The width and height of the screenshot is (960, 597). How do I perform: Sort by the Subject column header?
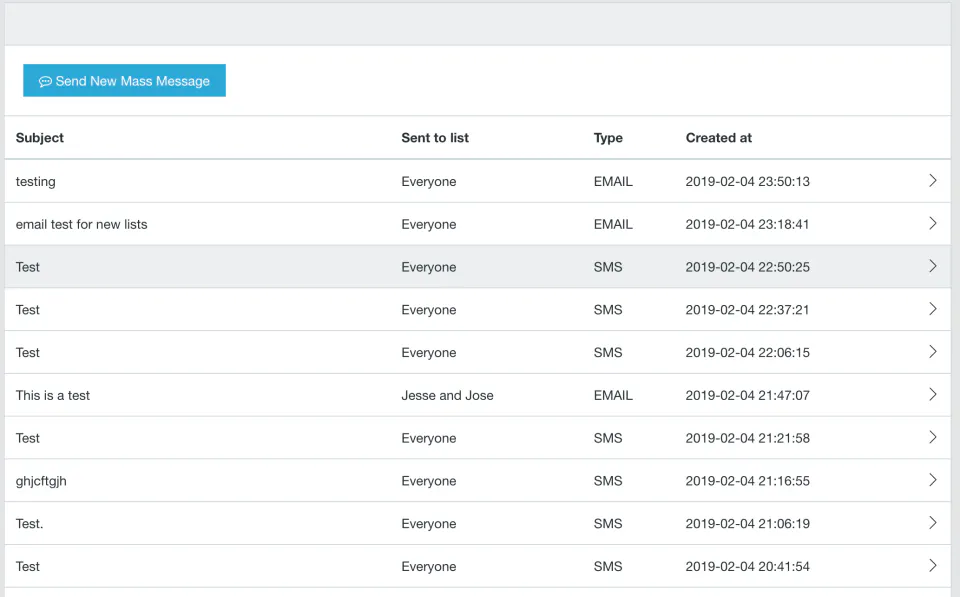point(39,137)
